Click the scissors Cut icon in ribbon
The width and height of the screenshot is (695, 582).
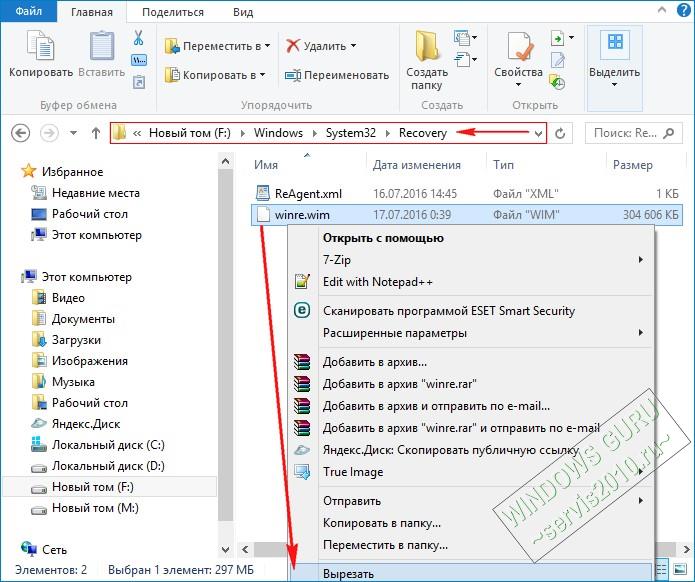pyautogui.click(x=139, y=38)
